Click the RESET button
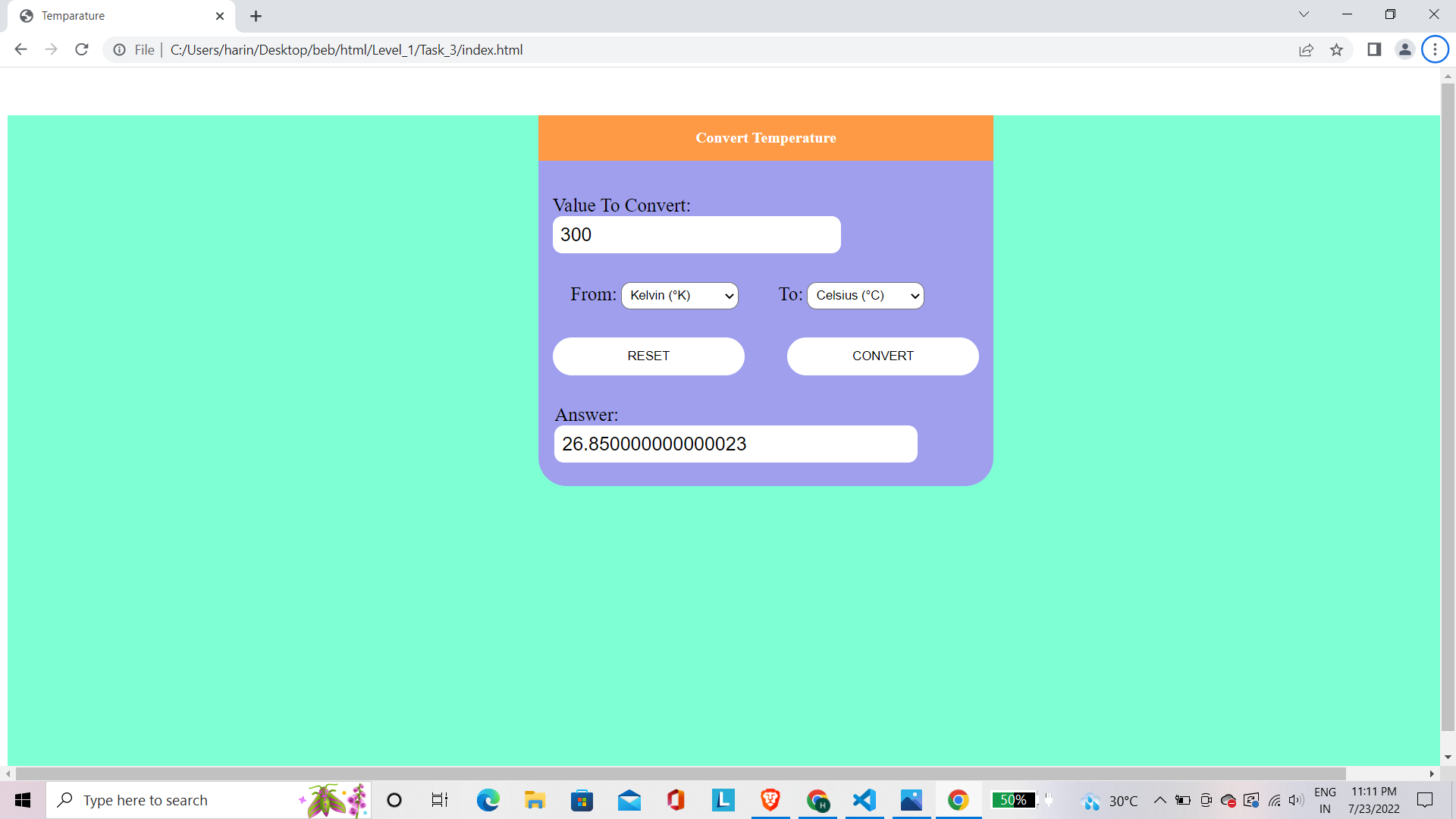Viewport: 1456px width, 819px height. pos(648,356)
